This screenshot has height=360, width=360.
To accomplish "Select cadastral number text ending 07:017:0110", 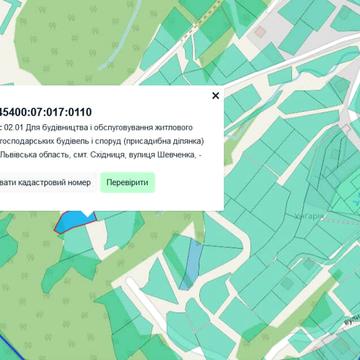I will pos(45,112).
